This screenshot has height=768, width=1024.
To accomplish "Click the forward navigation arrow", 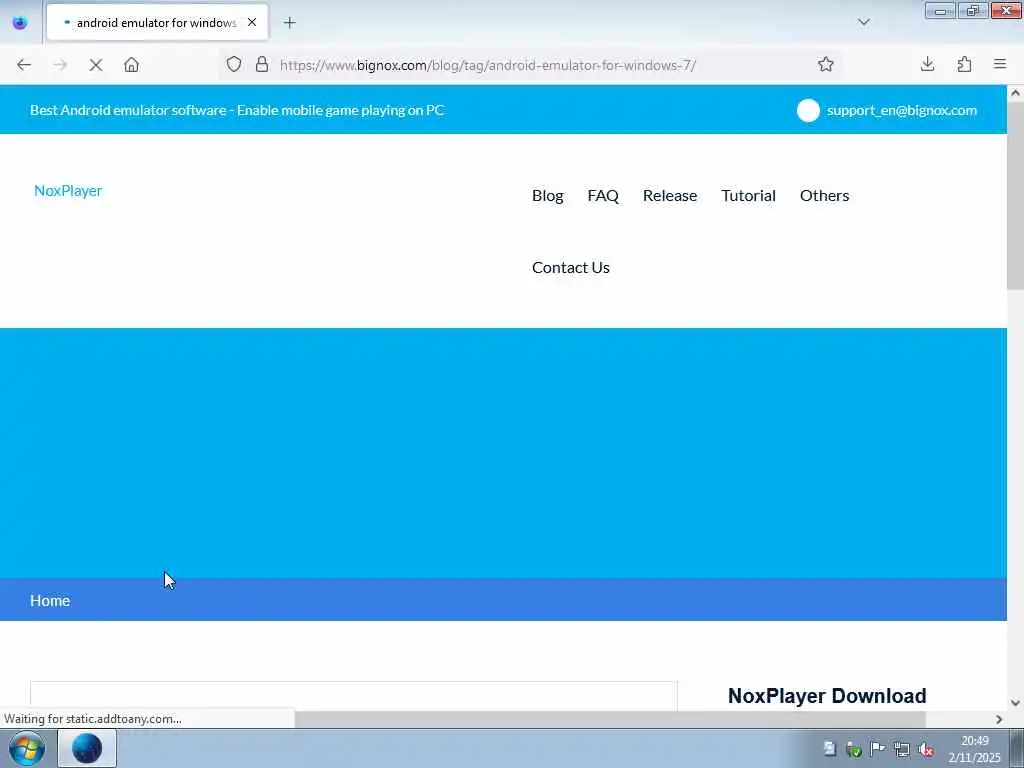I will coord(60,65).
